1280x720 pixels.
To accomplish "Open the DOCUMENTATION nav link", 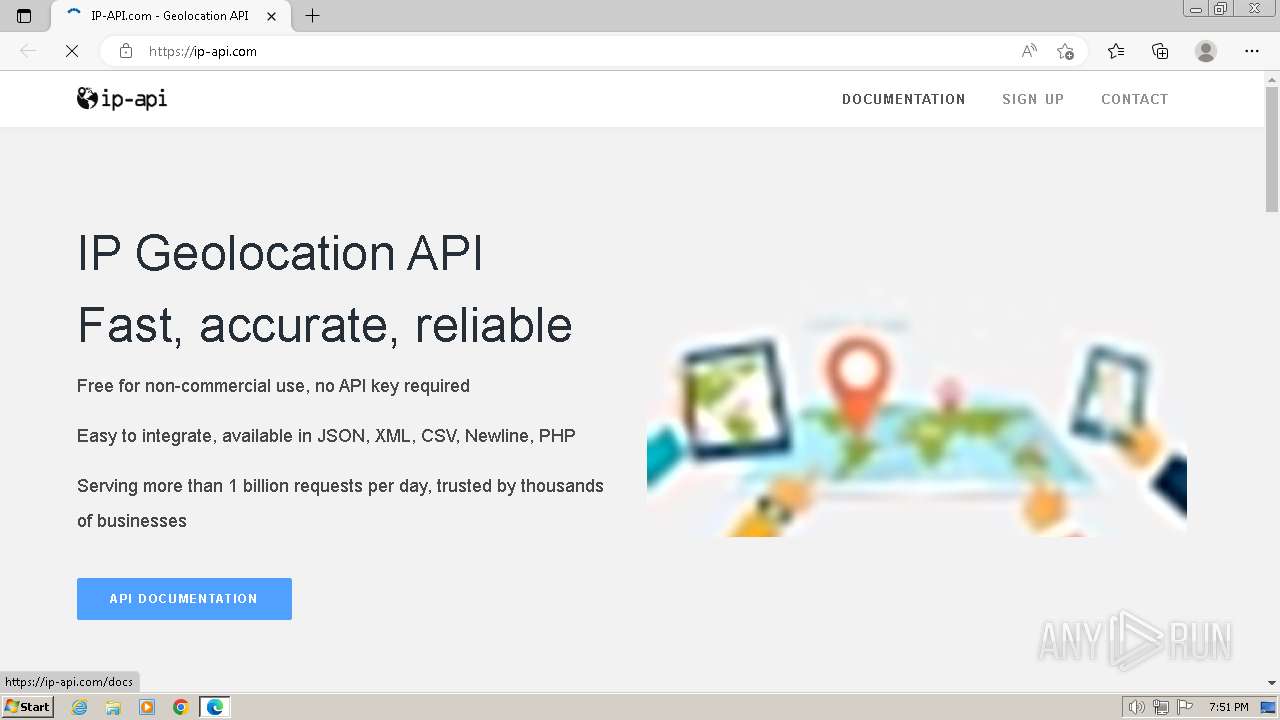I will point(904,99).
